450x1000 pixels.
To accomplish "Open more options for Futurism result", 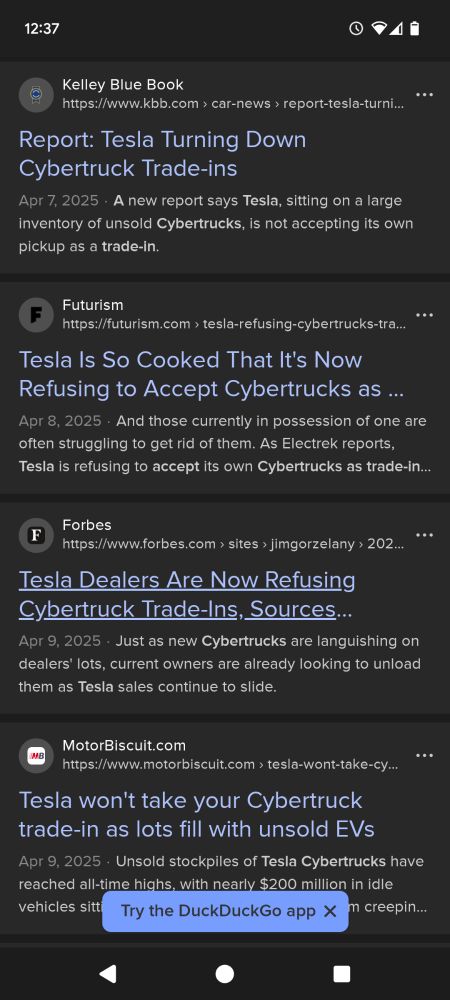I will click(424, 315).
